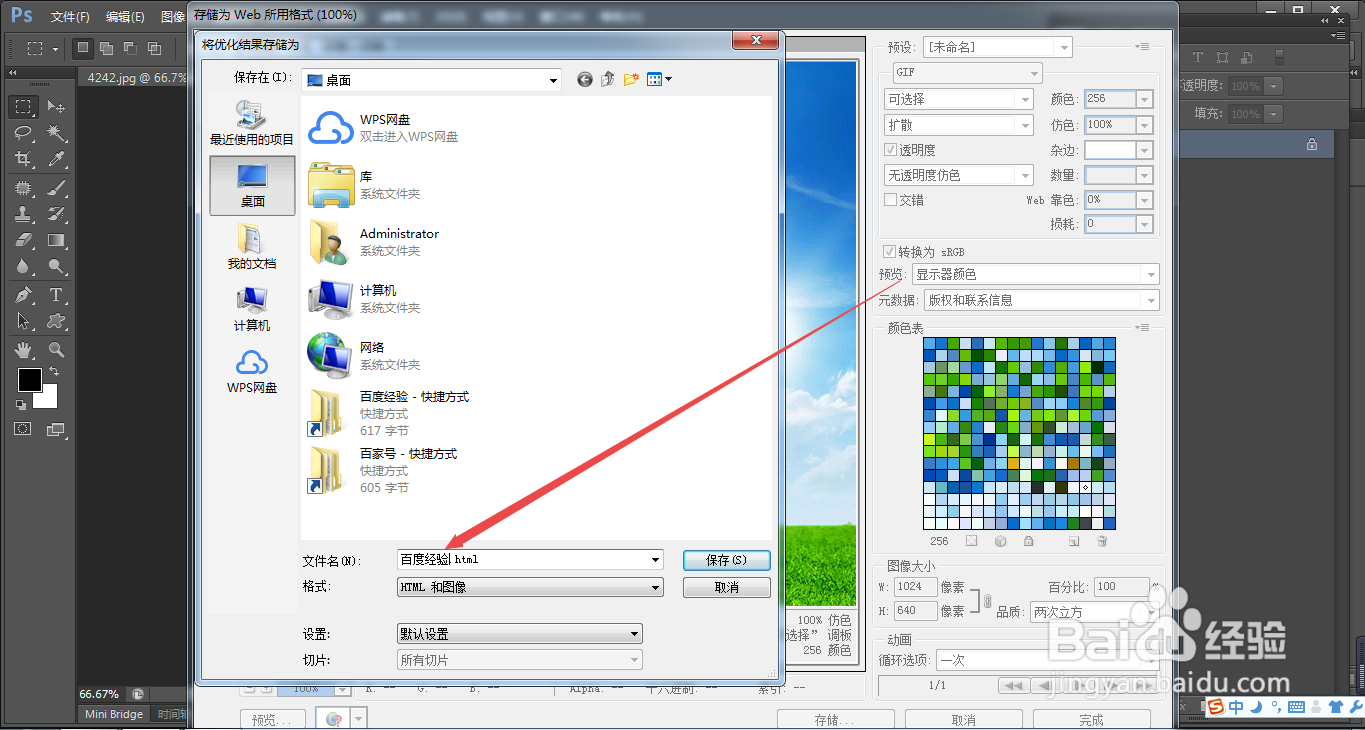This screenshot has height=730, width=1365.
Task: Click the delete color trash icon
Action: (1102, 541)
